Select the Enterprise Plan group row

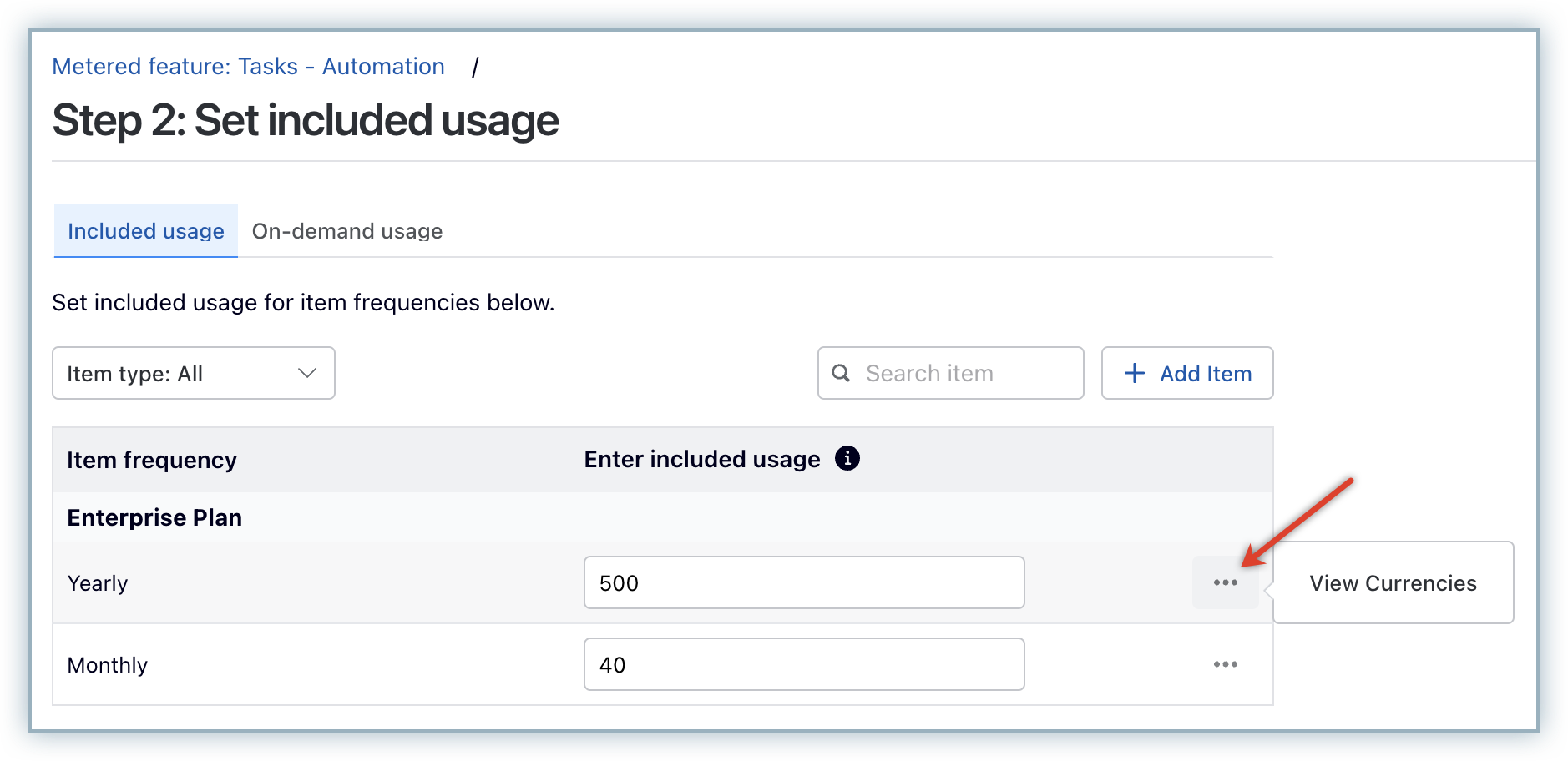coord(154,517)
